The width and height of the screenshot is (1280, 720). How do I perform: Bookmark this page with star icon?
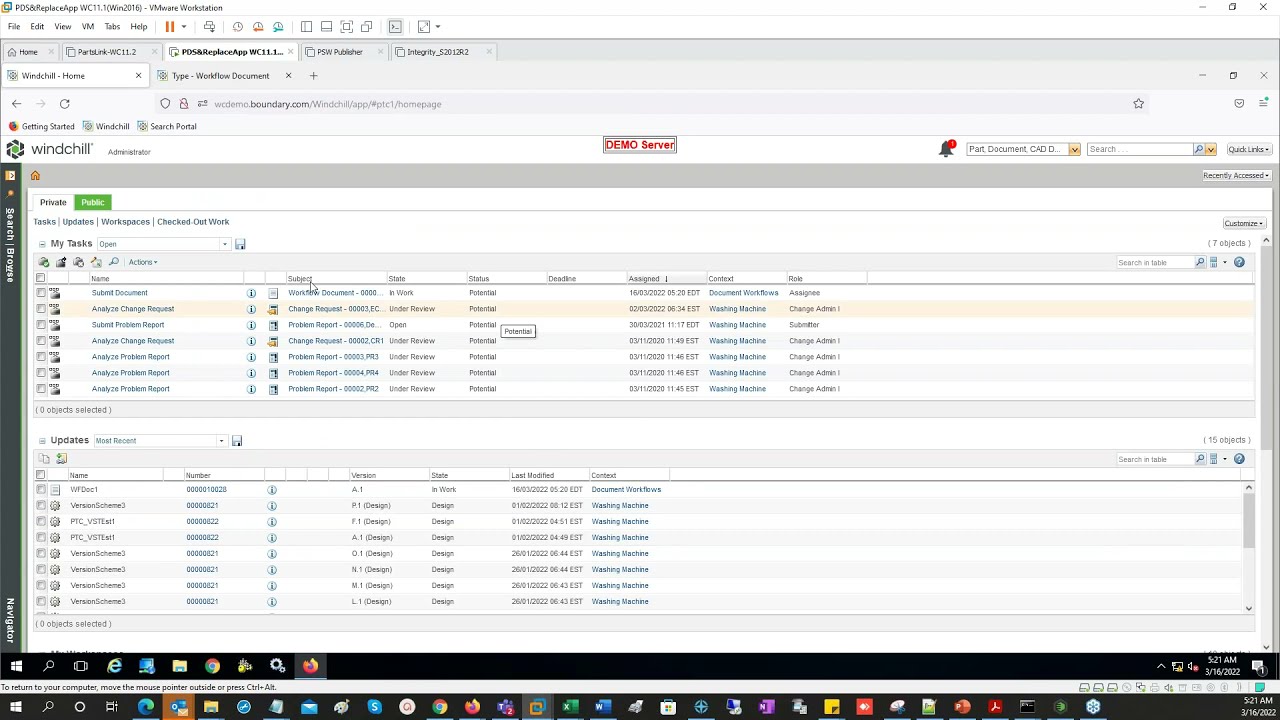pyautogui.click(x=1138, y=104)
